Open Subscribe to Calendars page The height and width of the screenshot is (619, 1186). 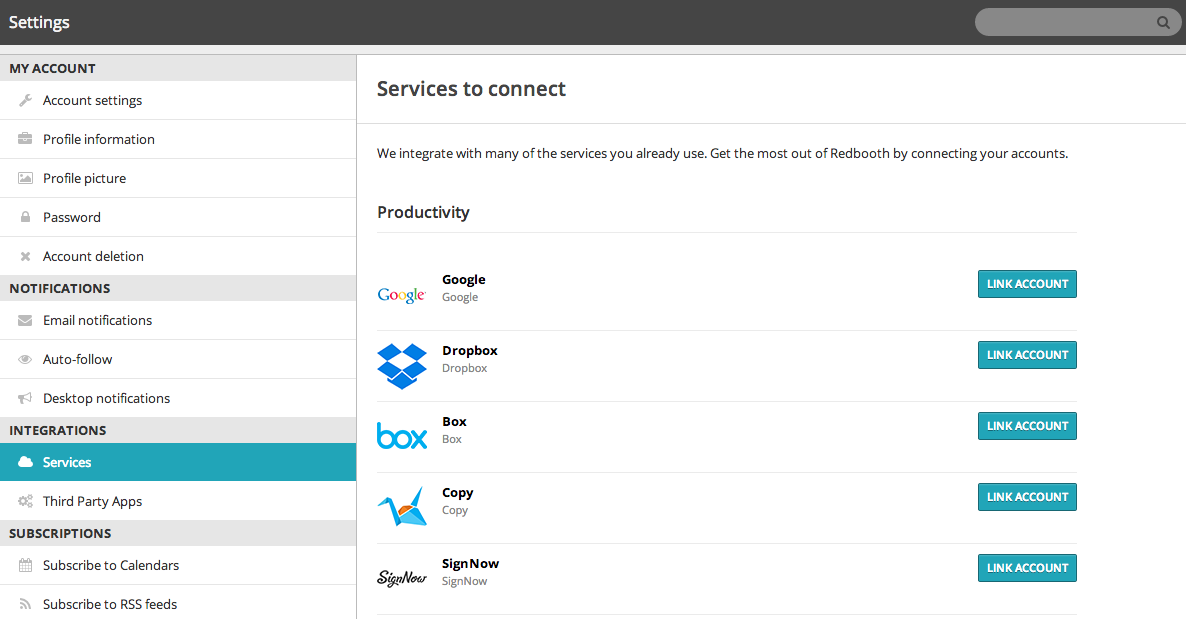click(x=111, y=565)
